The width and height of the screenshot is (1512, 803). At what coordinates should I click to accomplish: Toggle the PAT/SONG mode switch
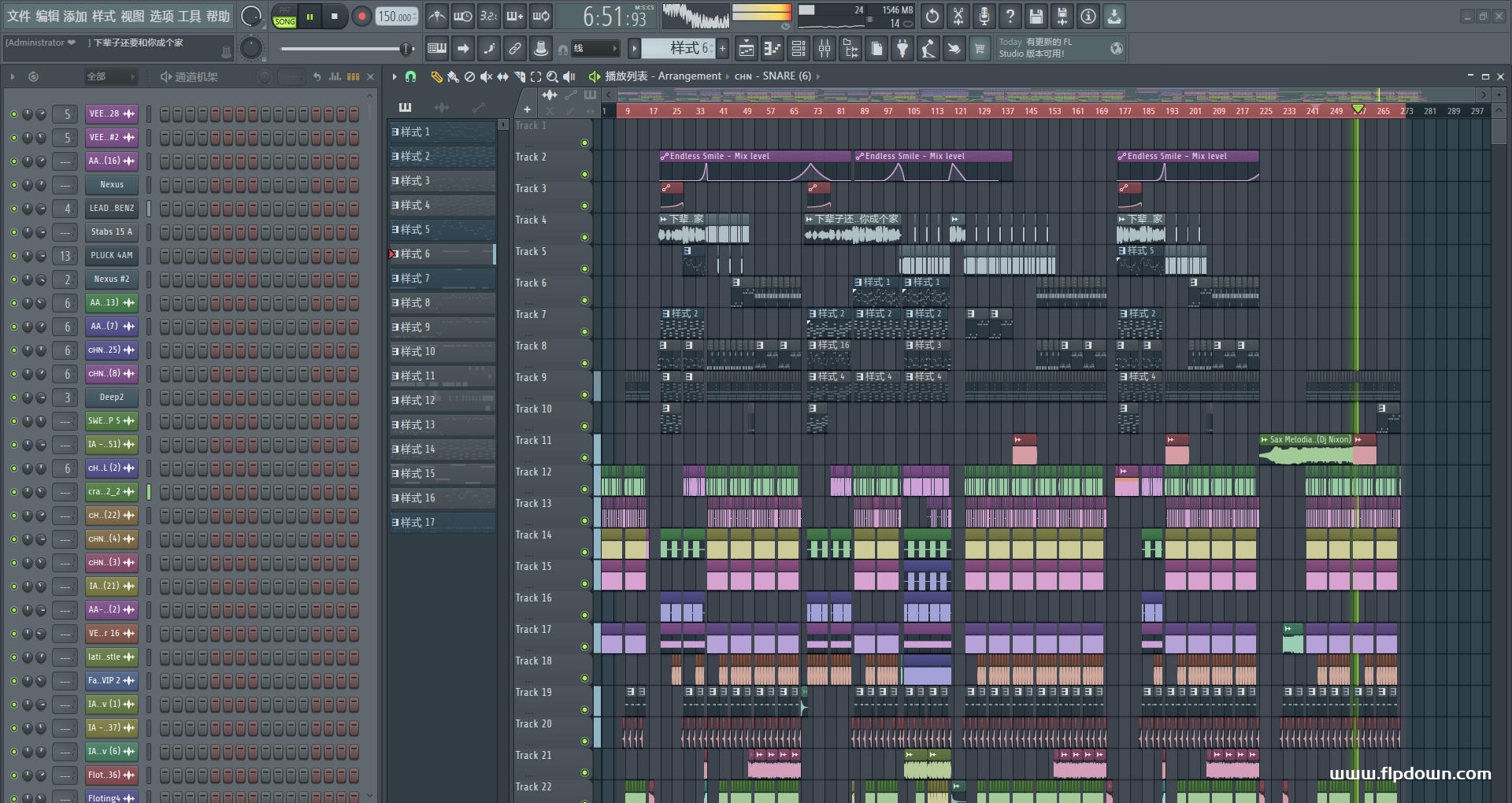pos(284,17)
